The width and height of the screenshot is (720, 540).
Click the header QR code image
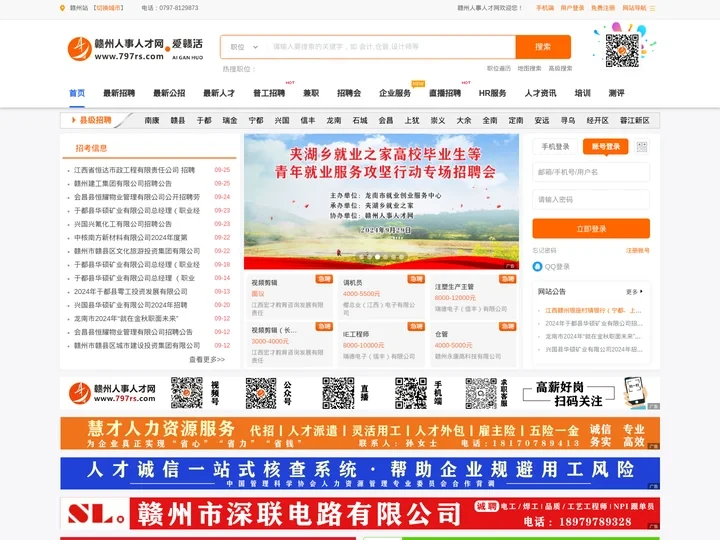pyautogui.click(x=622, y=50)
